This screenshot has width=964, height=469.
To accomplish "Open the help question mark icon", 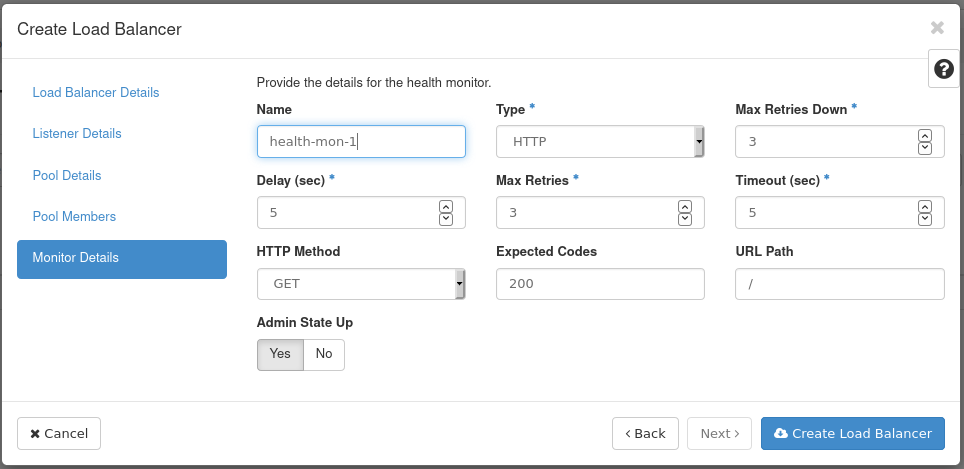I will (943, 68).
